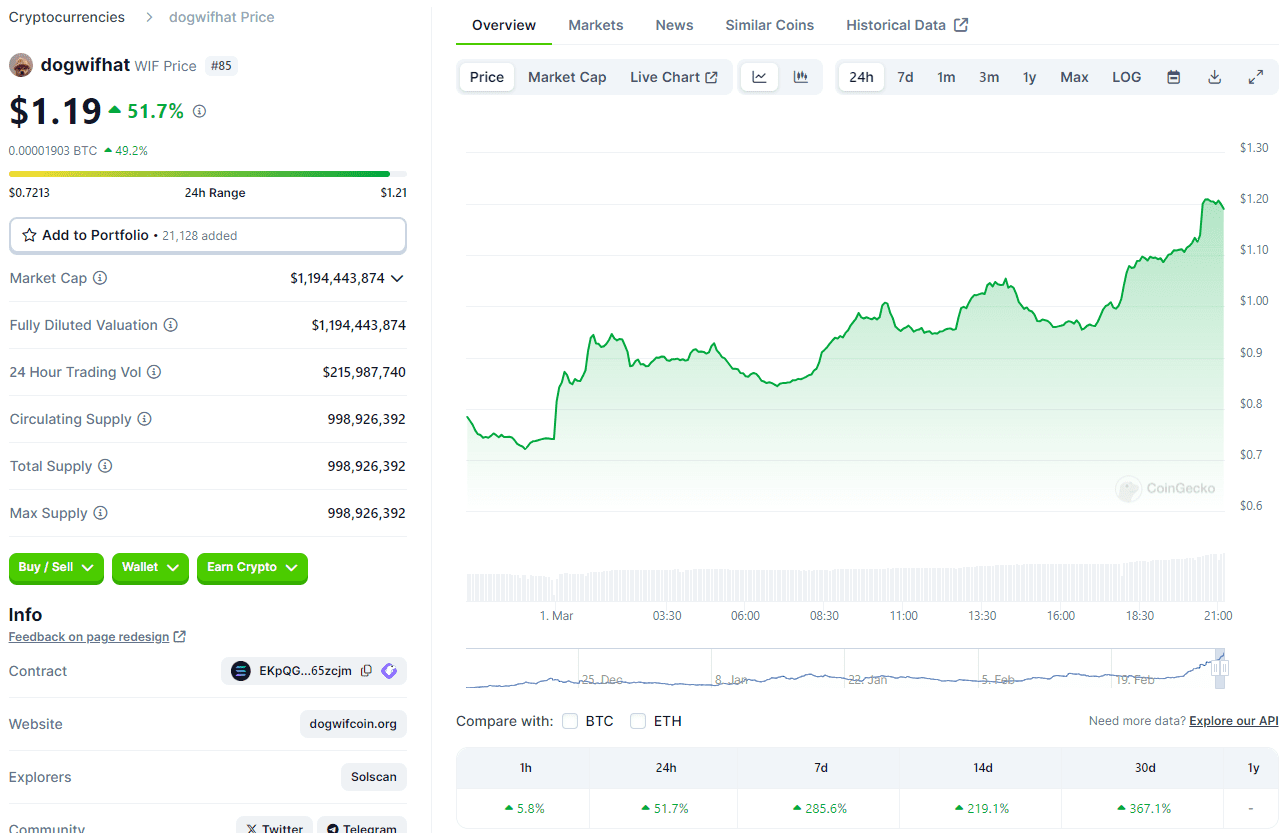Select the Market Cap chart mode
This screenshot has width=1286, height=833.
pos(567,77)
